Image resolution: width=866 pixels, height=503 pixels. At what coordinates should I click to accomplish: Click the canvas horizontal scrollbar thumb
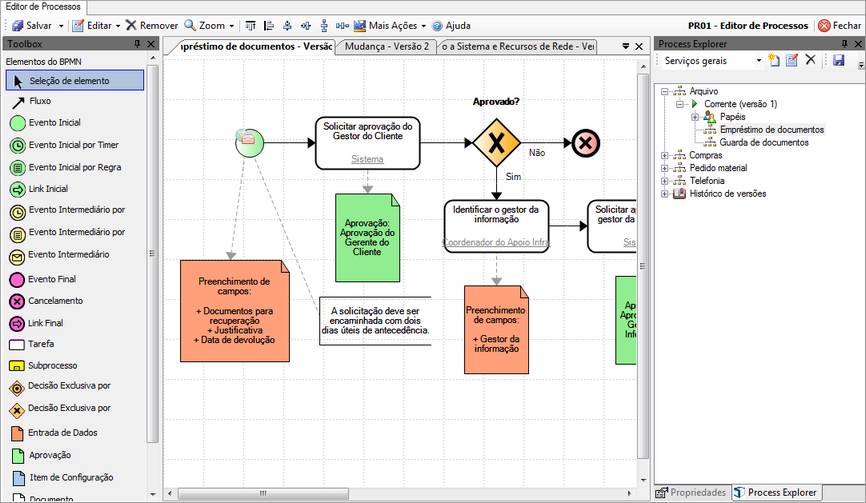pos(263,494)
